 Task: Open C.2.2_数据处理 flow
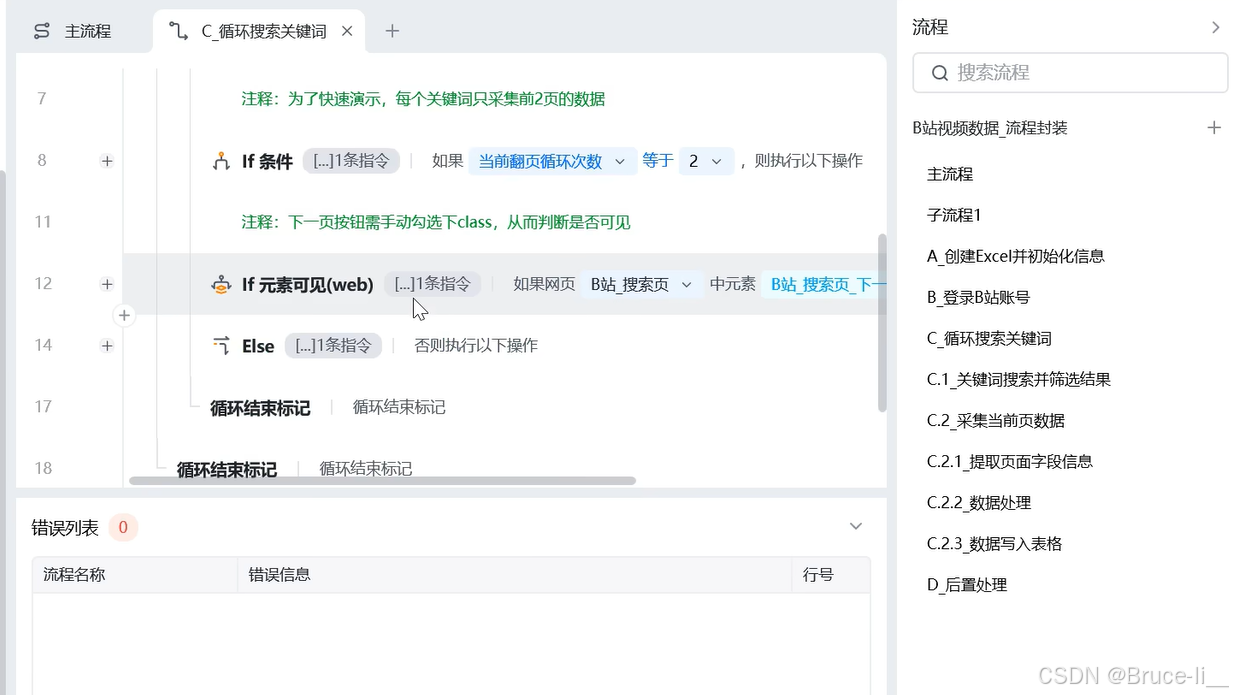979,503
